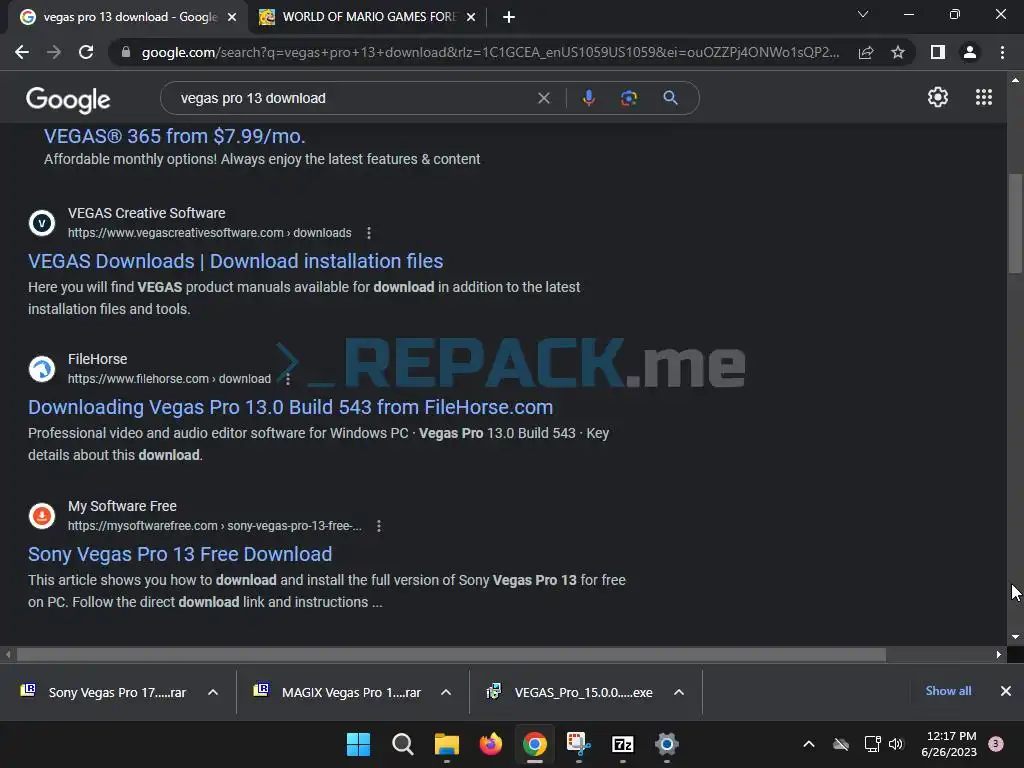View site information lock icon
Viewport: 1024px width, 768px height.
126,52
